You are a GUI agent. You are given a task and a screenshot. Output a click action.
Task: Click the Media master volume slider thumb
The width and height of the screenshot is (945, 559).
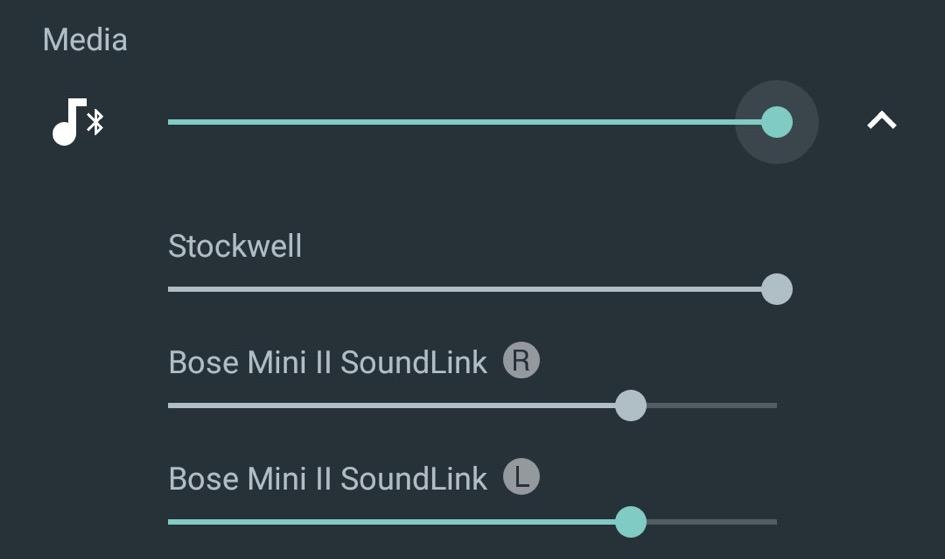tap(777, 122)
